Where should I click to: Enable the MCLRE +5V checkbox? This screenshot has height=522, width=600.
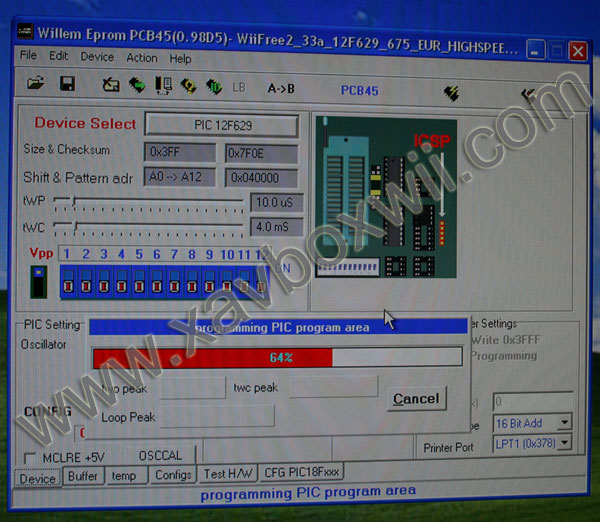coord(29,458)
